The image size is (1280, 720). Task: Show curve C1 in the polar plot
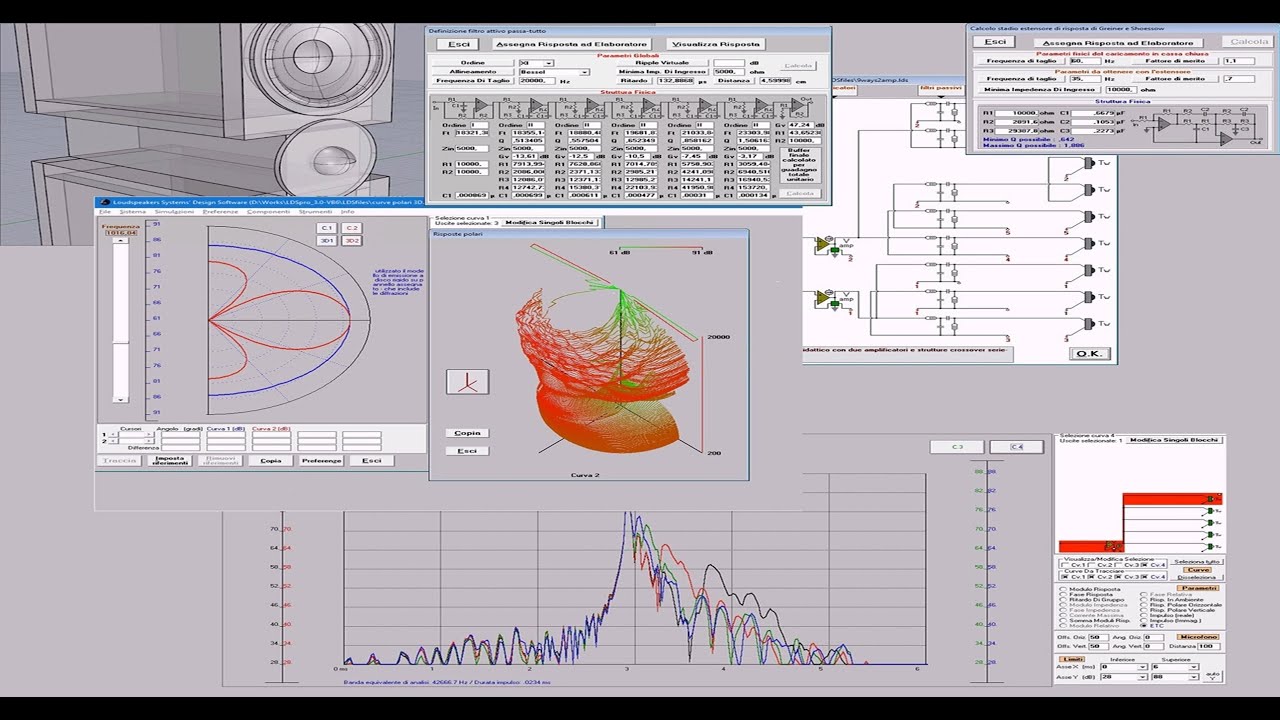click(326, 228)
